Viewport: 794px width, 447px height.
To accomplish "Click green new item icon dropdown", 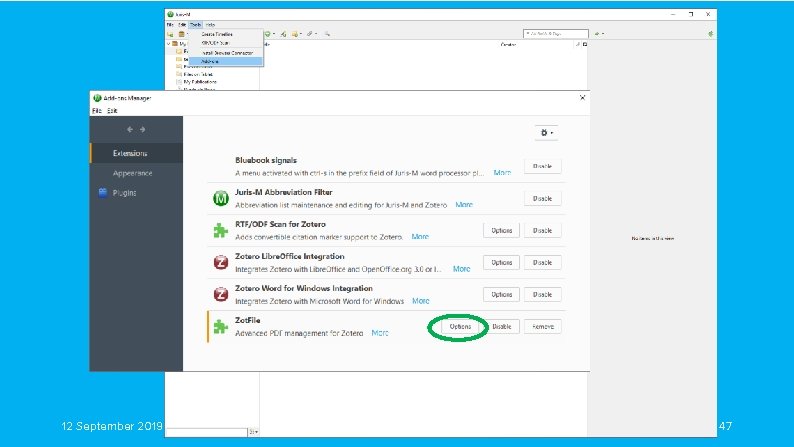I will point(270,34).
